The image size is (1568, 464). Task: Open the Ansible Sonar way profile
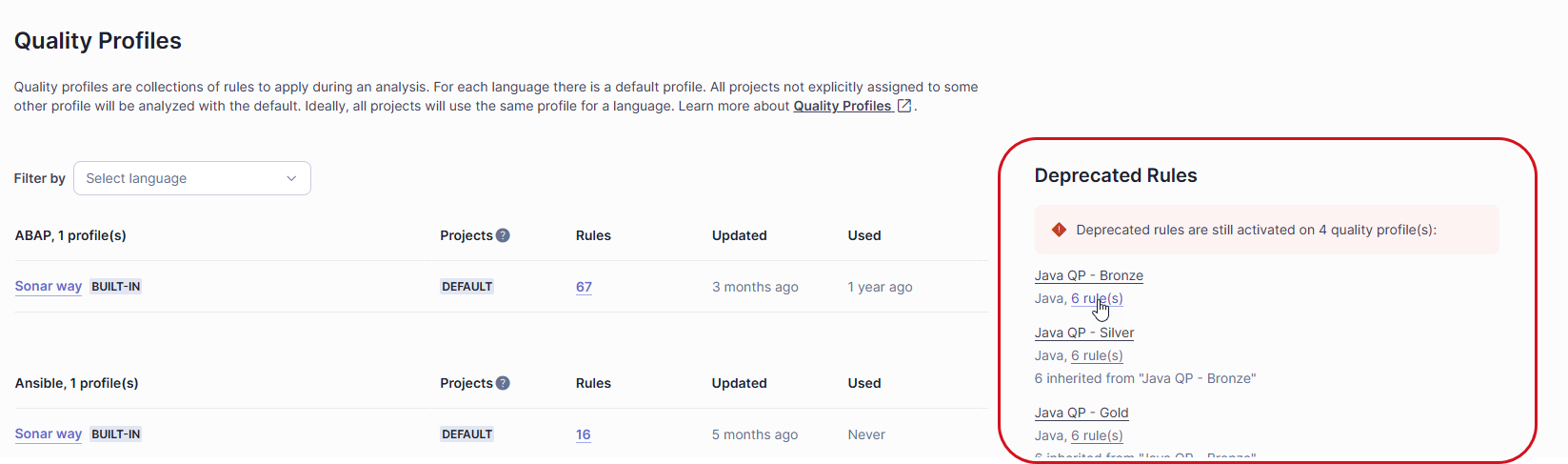coord(49,434)
